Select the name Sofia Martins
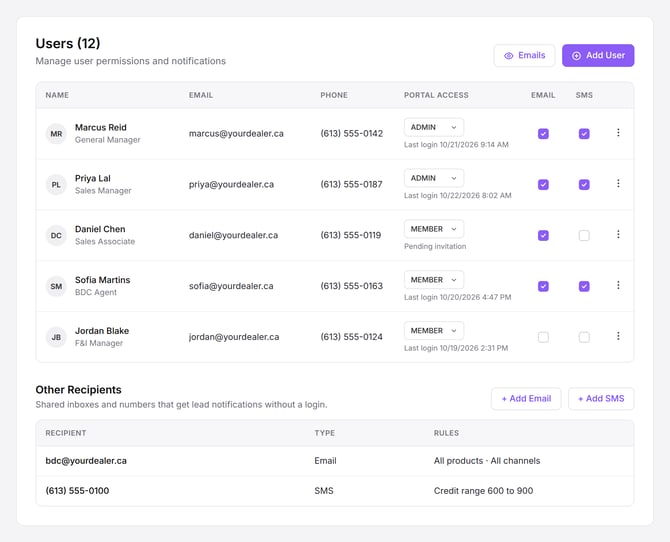 point(103,280)
